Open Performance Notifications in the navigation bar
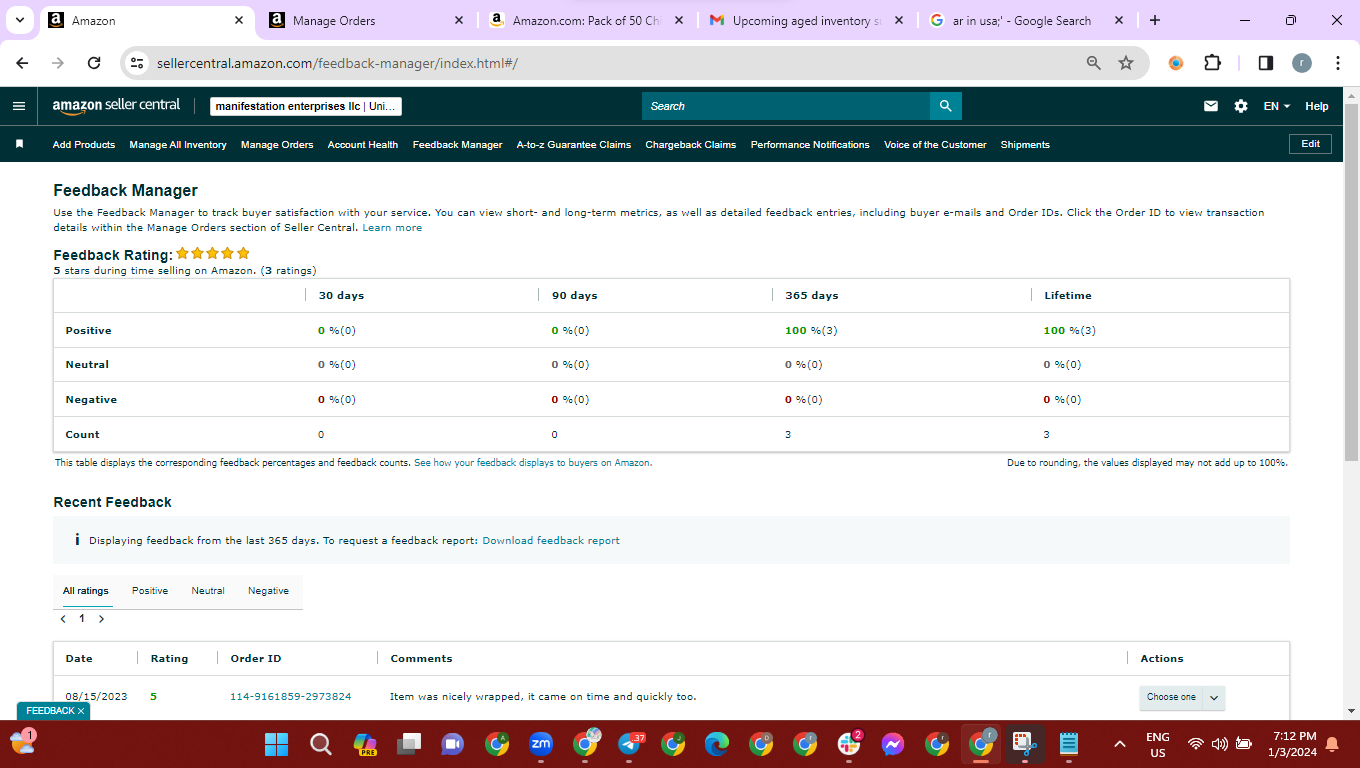 point(810,145)
